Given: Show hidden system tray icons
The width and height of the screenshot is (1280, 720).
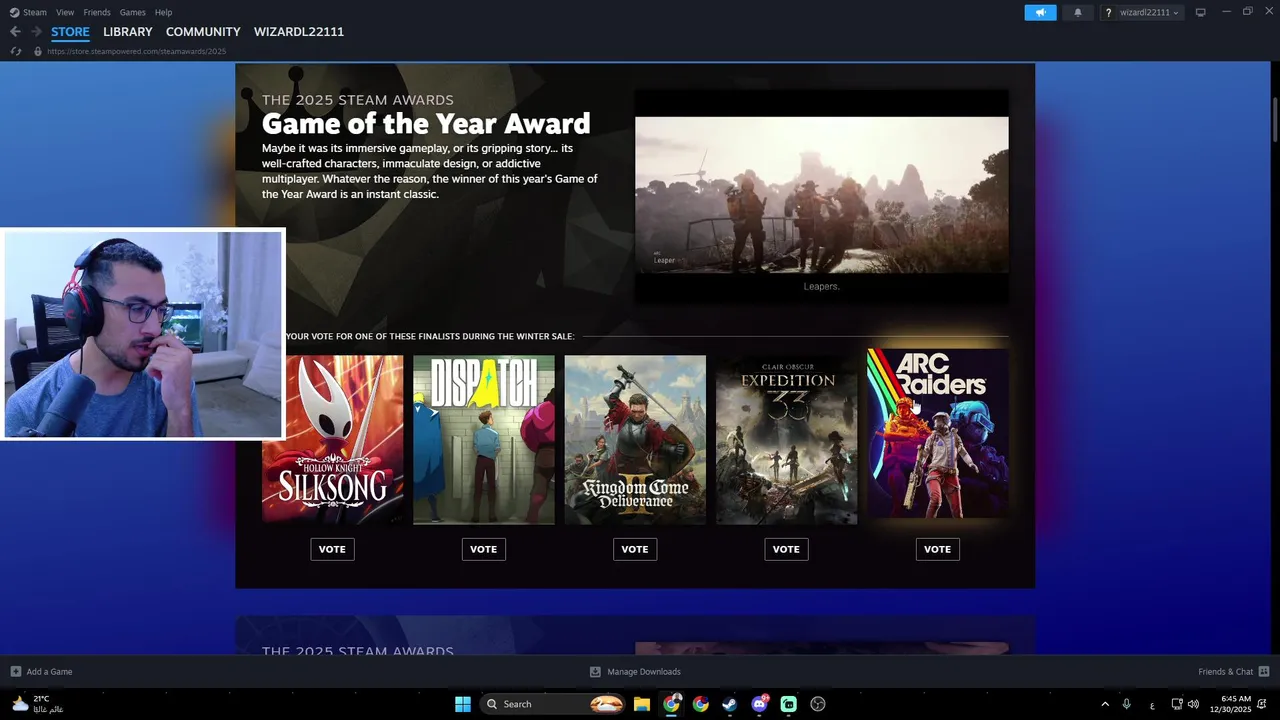Looking at the screenshot, I should tap(1105, 704).
